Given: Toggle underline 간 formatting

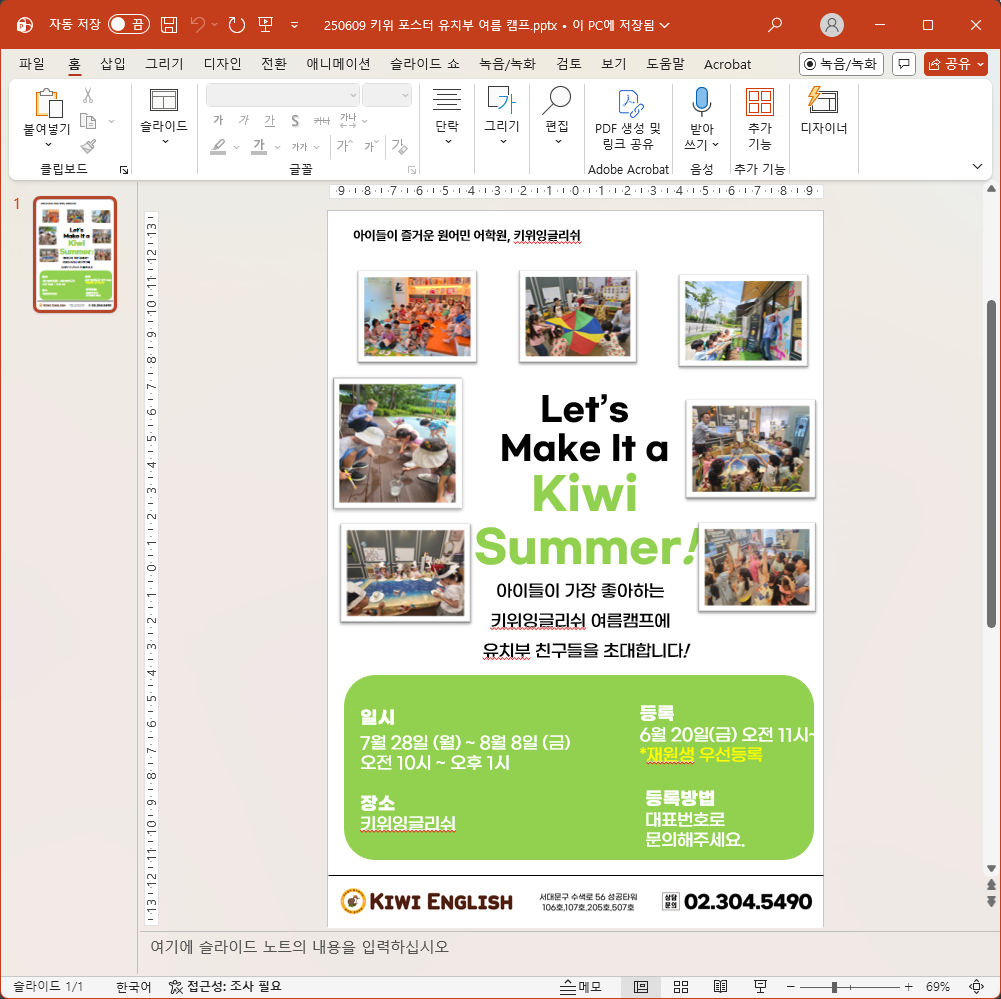Looking at the screenshot, I should (269, 120).
